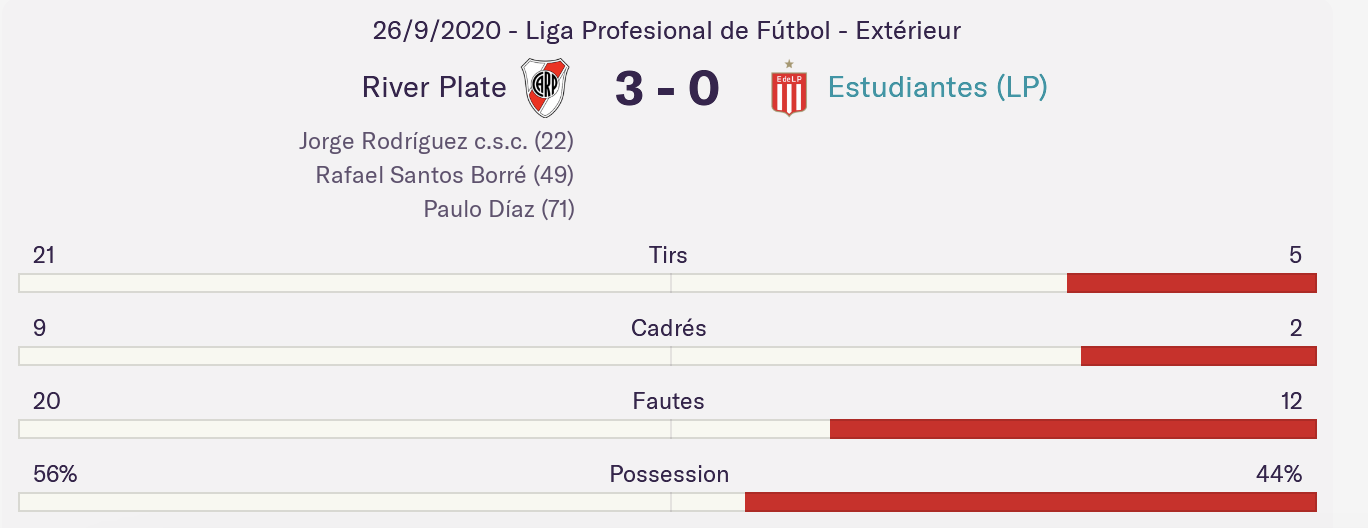Click the Cadrés stat label
1368x528 pixels.
click(668, 328)
